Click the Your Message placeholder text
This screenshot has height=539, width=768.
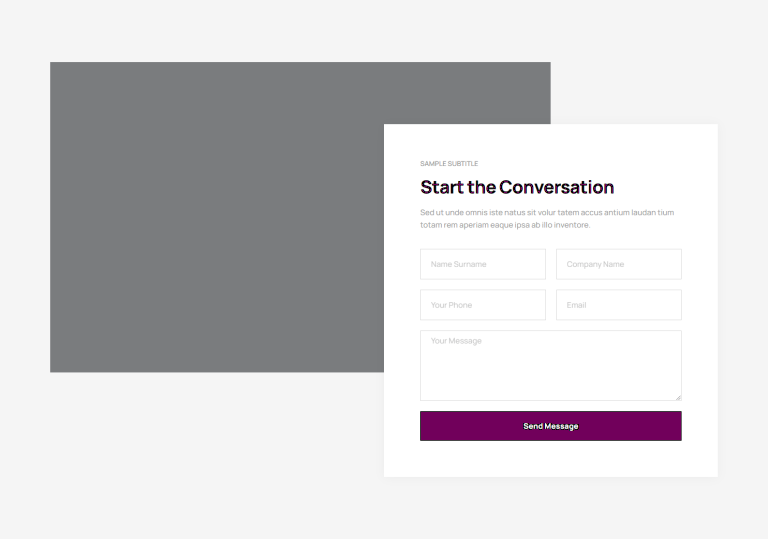[456, 341]
